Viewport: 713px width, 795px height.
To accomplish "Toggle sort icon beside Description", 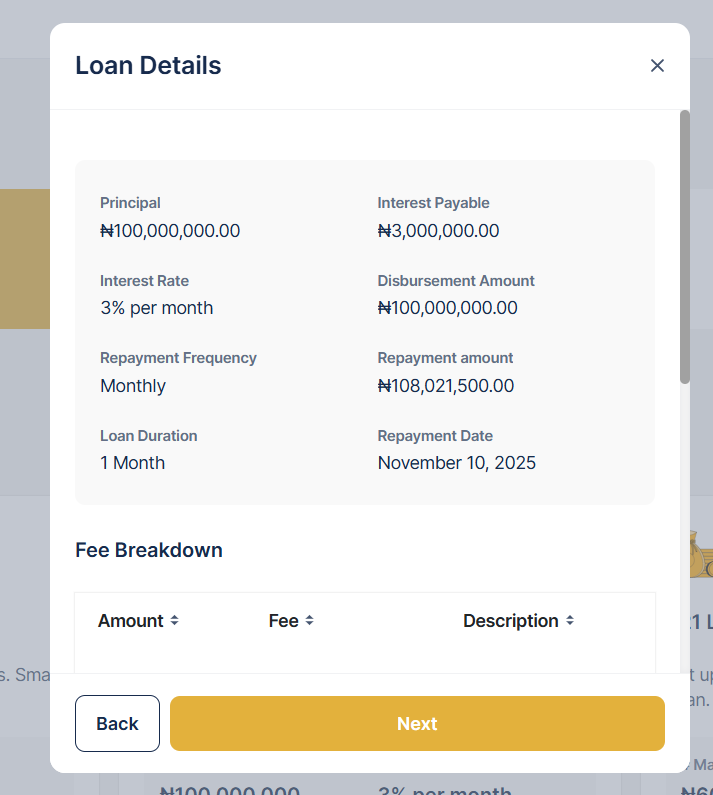I will pyautogui.click(x=570, y=621).
